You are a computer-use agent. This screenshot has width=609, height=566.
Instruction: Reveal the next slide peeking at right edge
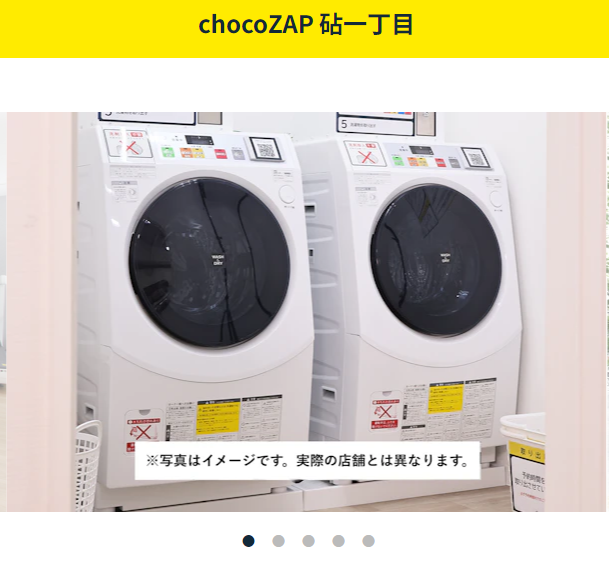tap(607, 312)
